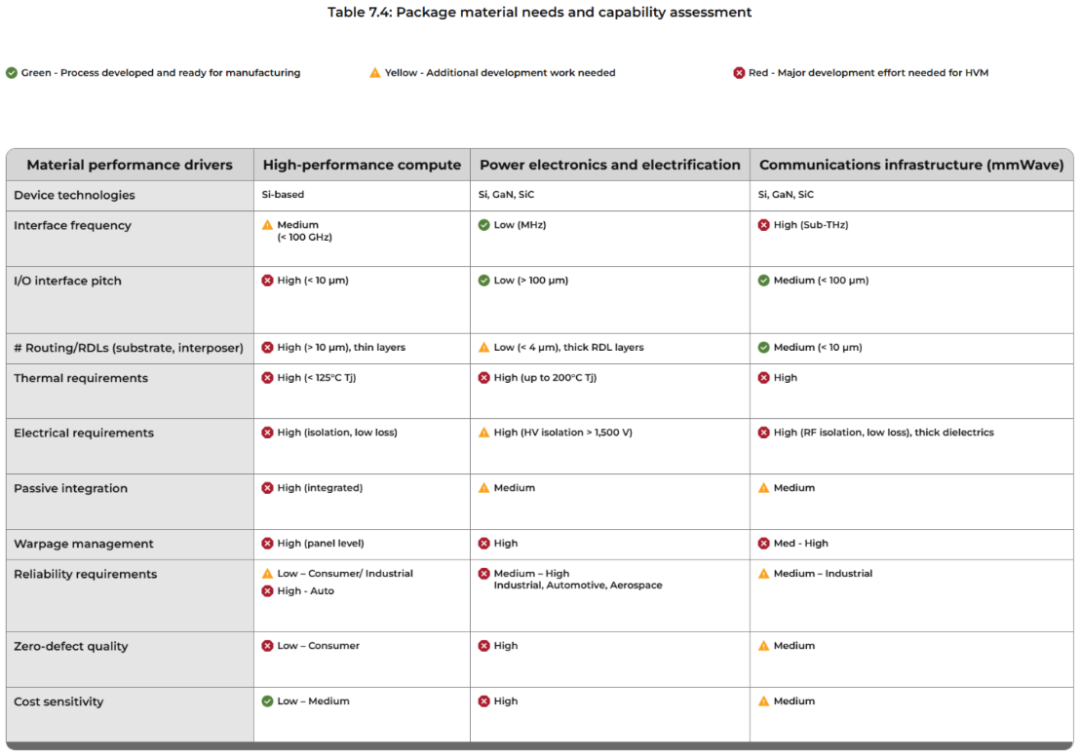
Task: Click the green check beside "Low (MHz)"
Action: pyautogui.click(x=484, y=225)
